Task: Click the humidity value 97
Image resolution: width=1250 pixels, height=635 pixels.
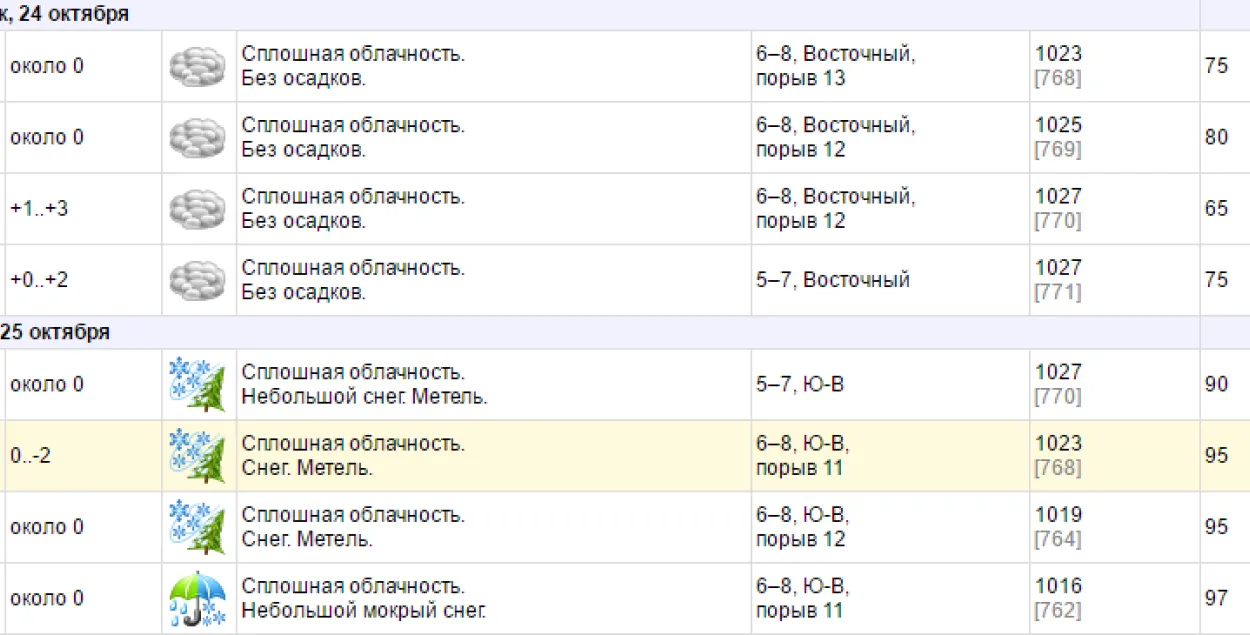Action: [1216, 598]
